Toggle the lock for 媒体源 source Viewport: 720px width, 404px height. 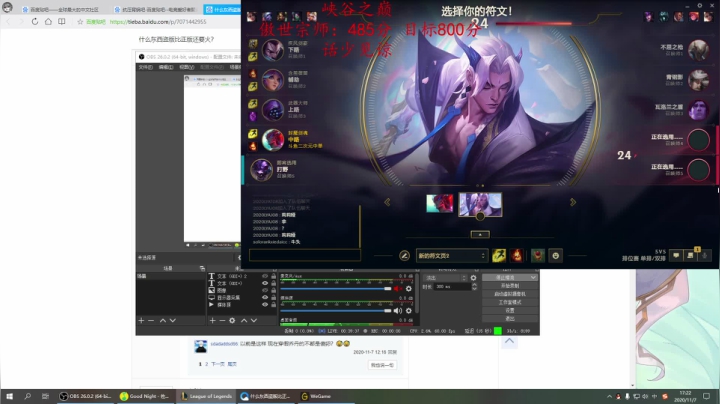pos(274,304)
